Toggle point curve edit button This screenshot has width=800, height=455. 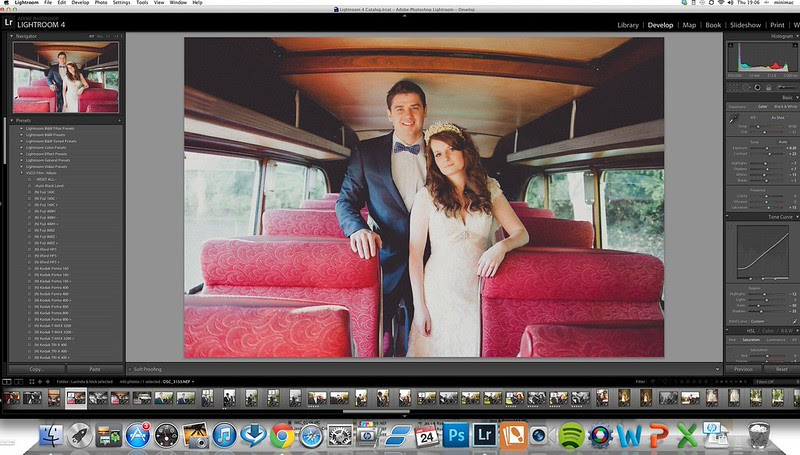(x=794, y=321)
